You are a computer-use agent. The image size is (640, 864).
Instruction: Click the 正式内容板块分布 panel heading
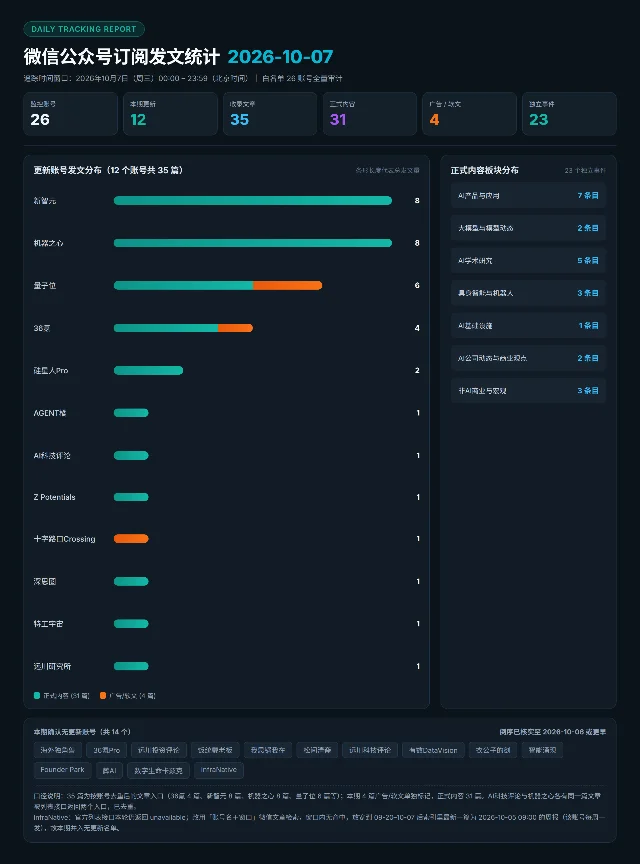485,170
